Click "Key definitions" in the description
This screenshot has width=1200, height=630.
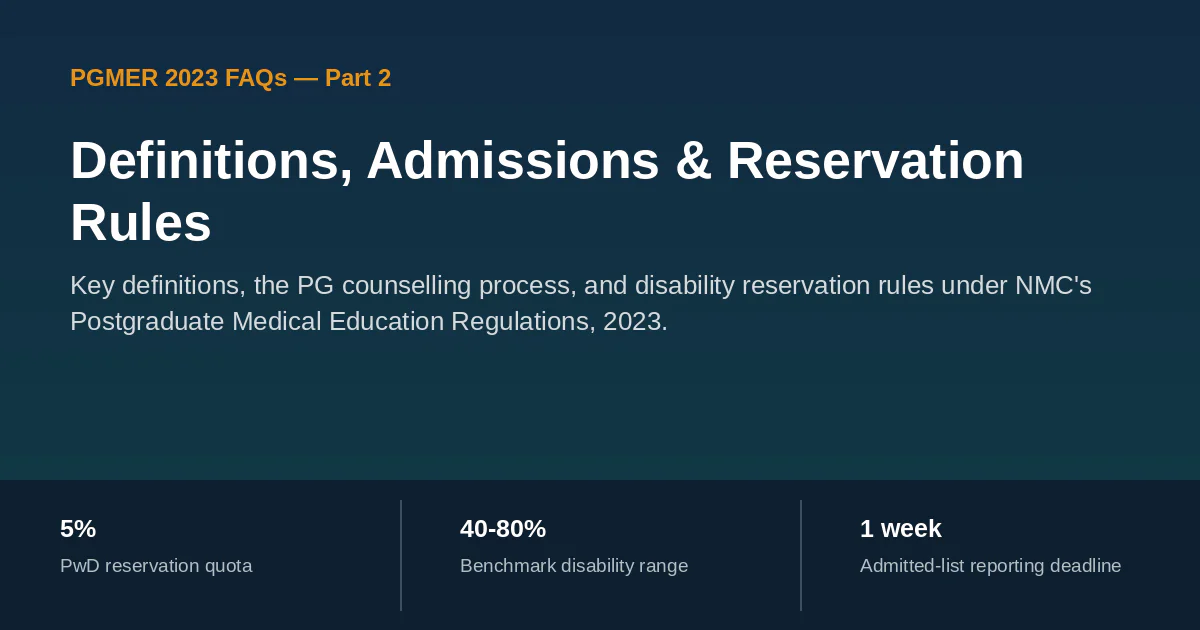pos(153,286)
